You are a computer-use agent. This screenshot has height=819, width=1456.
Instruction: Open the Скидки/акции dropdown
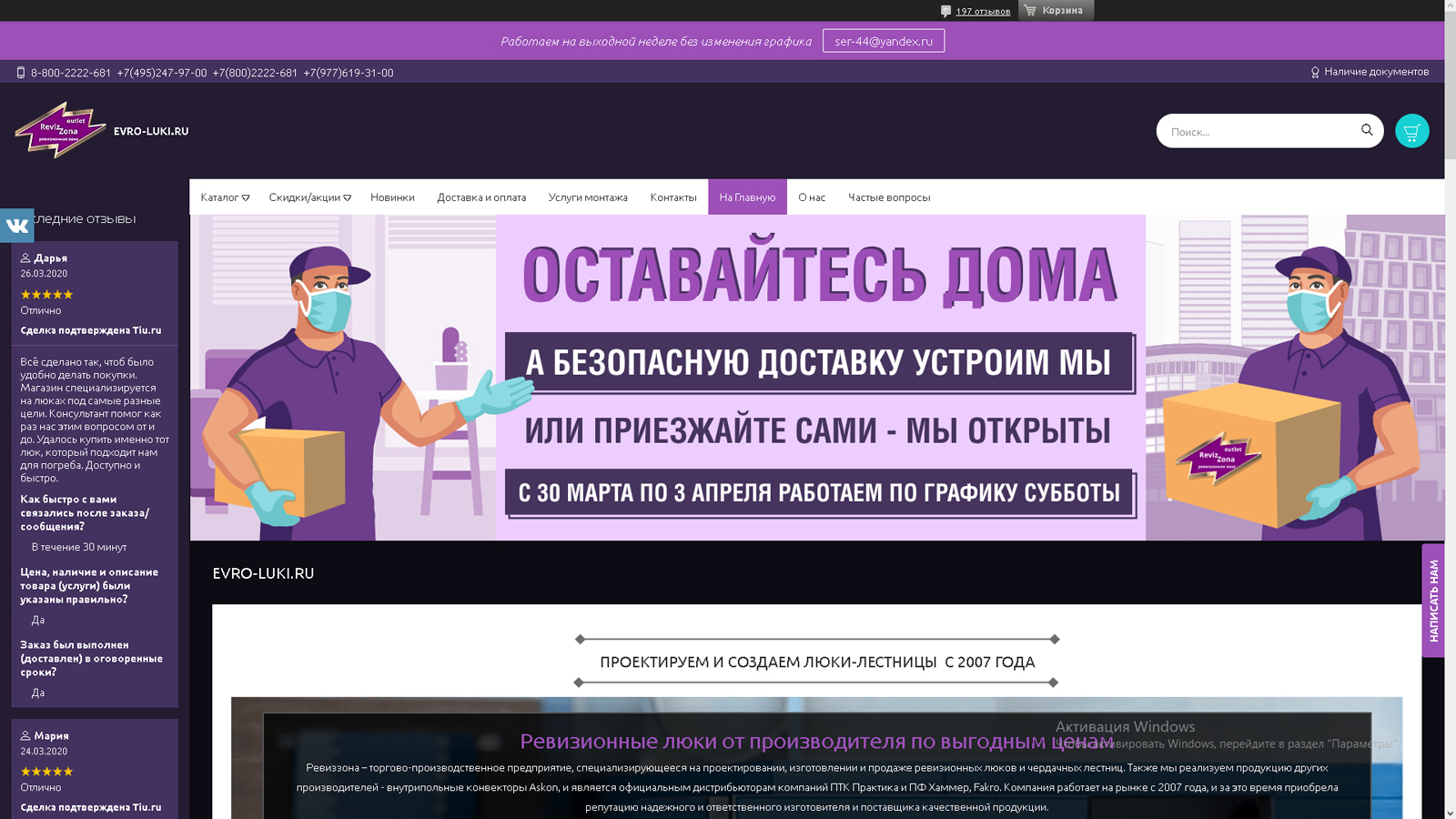tap(309, 197)
